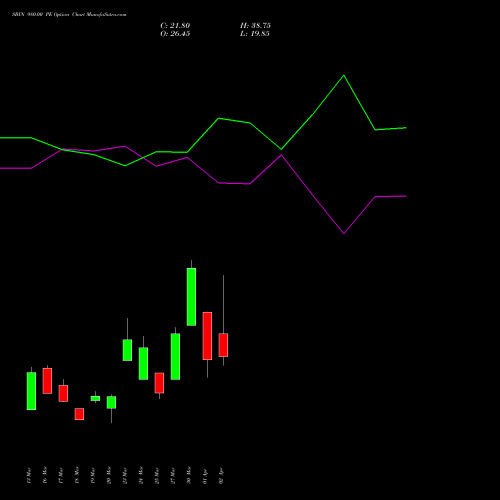
Task: Select the 27 Mar date label
Action: coord(173,475)
